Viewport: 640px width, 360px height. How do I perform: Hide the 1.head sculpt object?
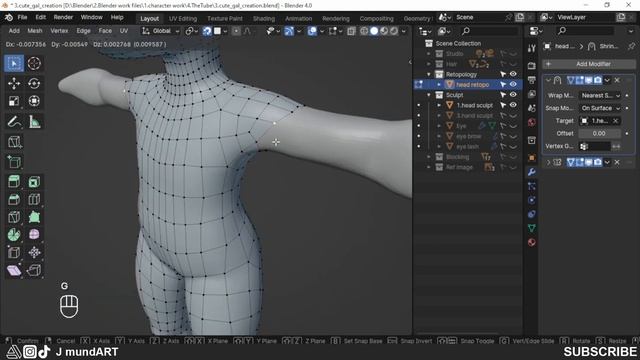click(x=513, y=105)
